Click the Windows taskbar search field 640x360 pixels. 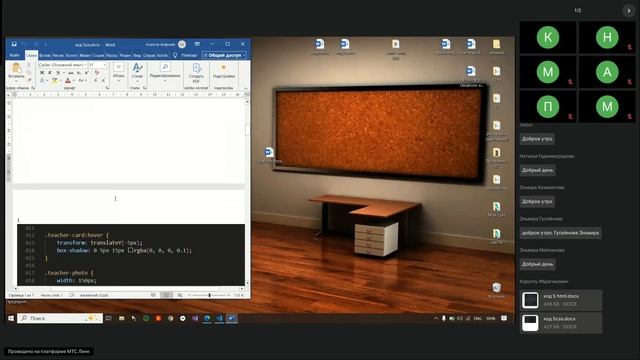click(60, 318)
